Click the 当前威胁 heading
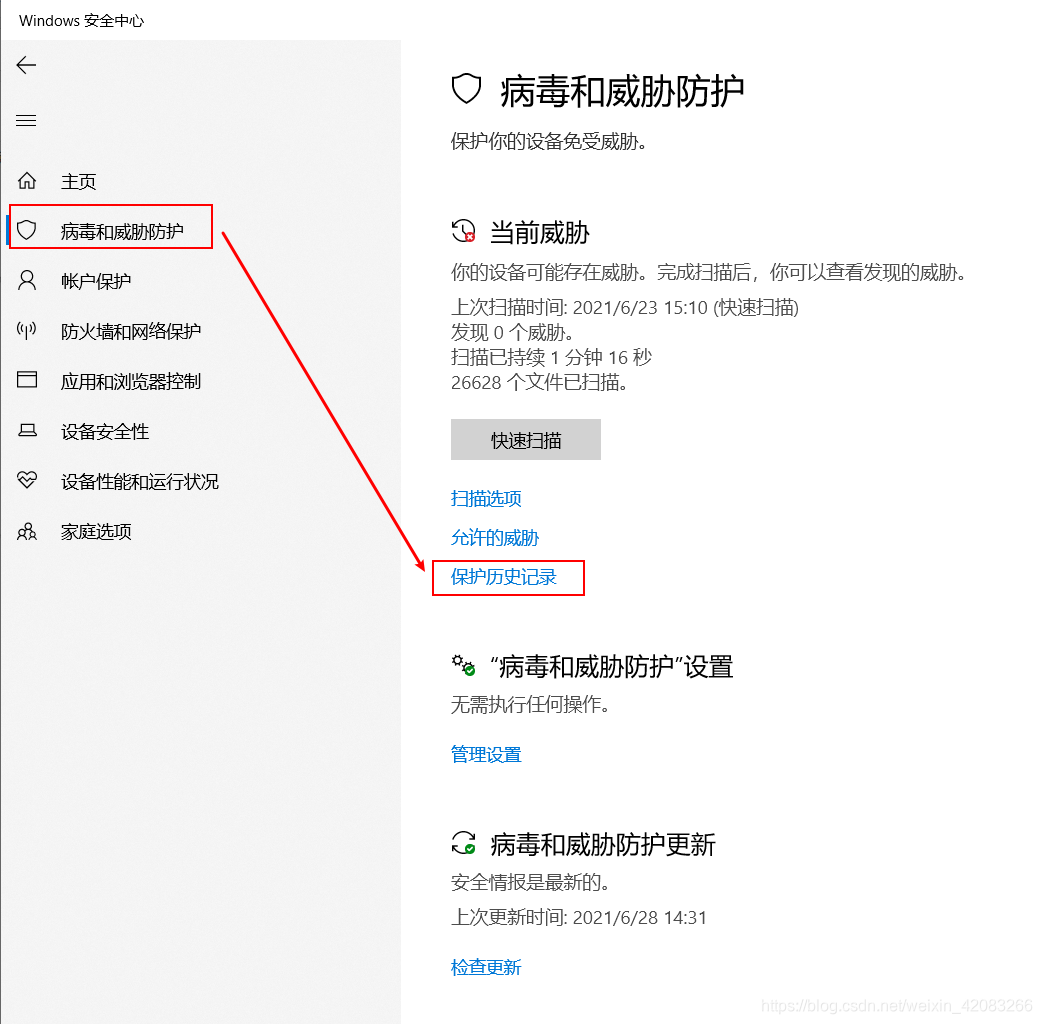The height and width of the screenshot is (1024, 1042). tap(540, 233)
